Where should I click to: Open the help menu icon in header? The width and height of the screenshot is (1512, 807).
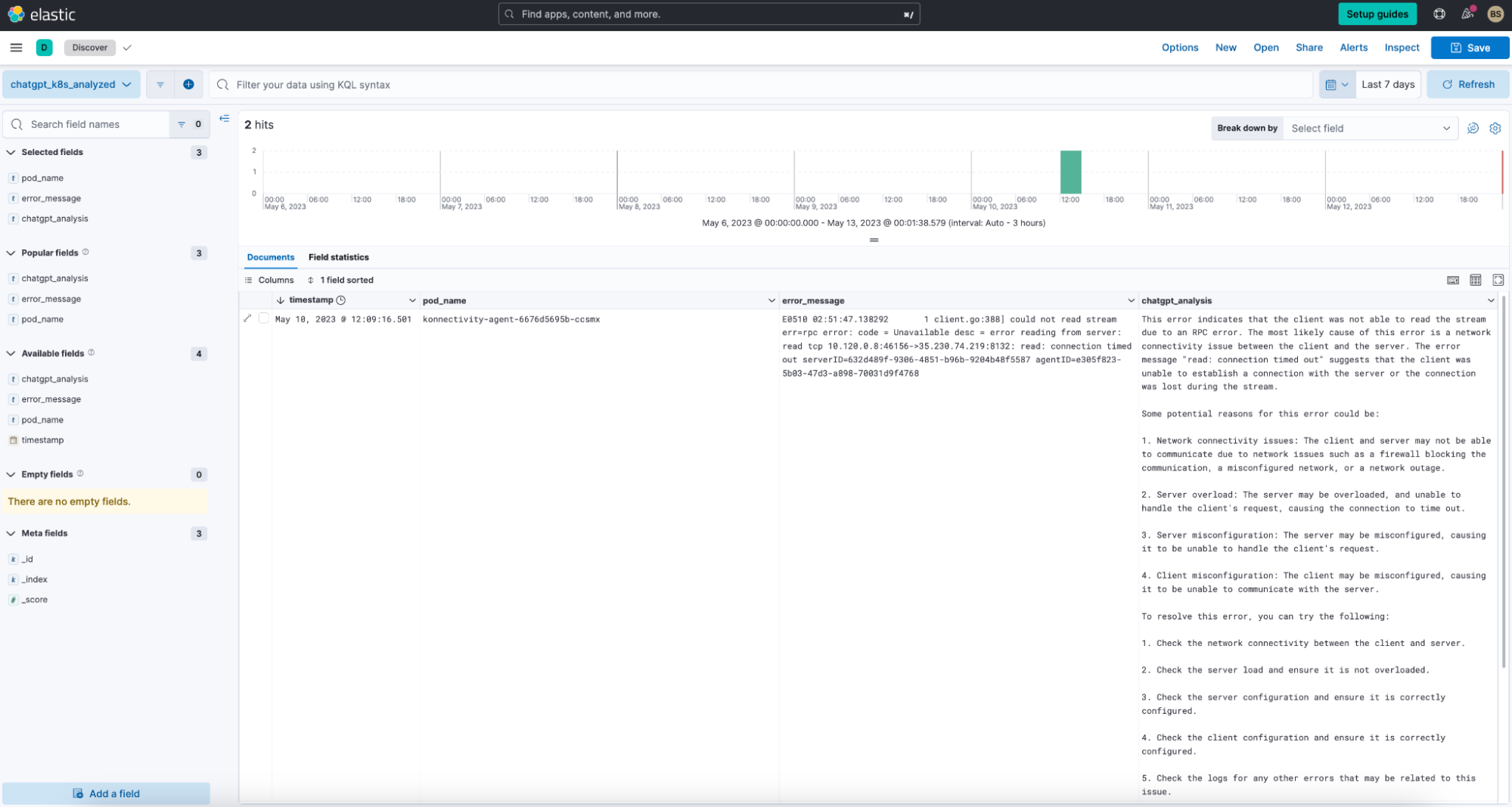(x=1439, y=14)
